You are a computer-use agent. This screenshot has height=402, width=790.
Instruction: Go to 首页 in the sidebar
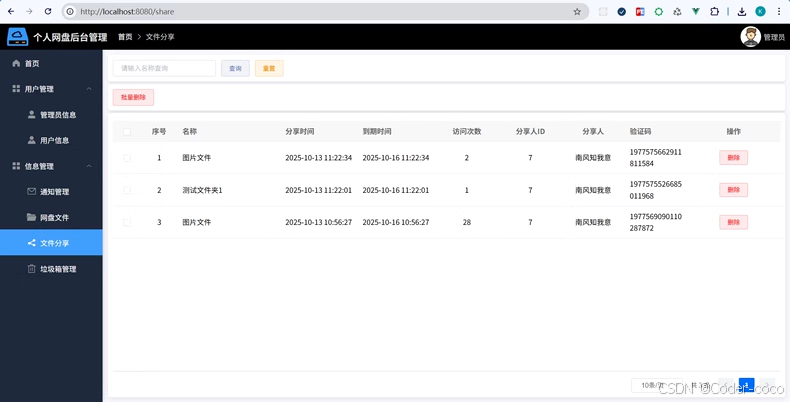(51, 63)
